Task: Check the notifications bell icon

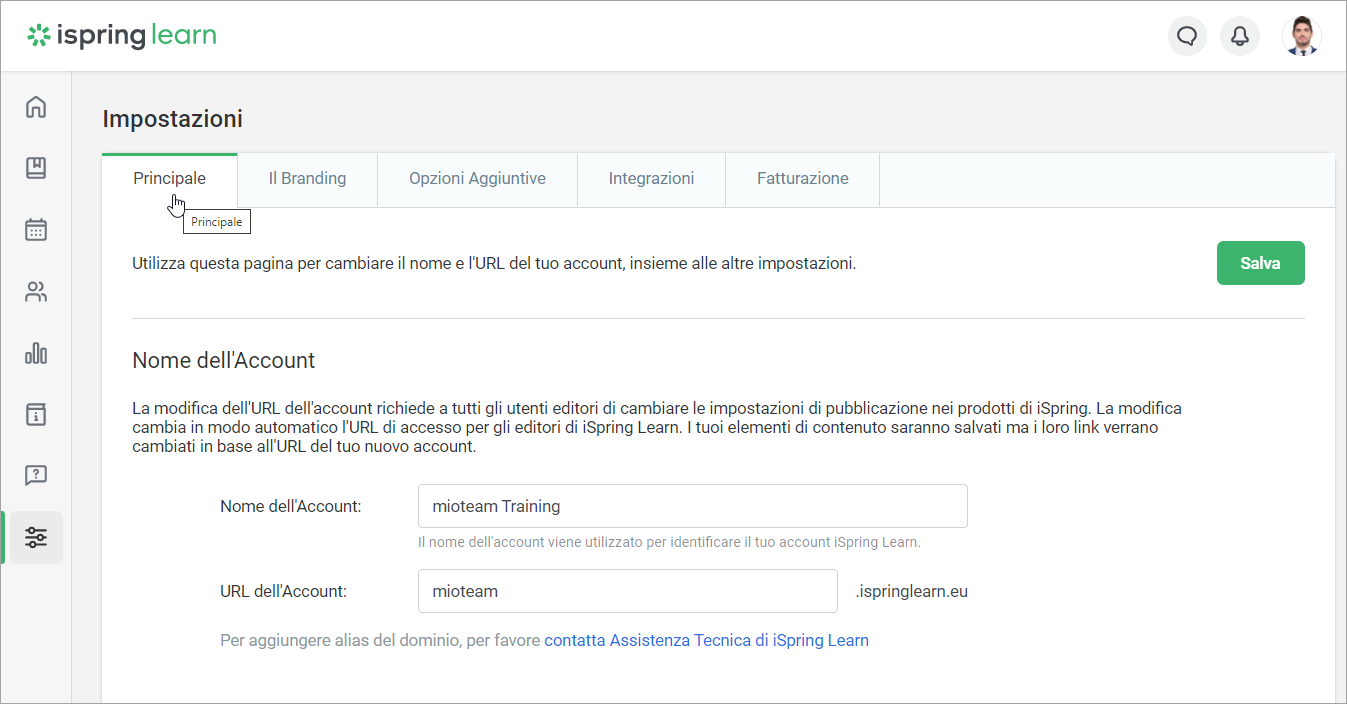Action: tap(1240, 37)
